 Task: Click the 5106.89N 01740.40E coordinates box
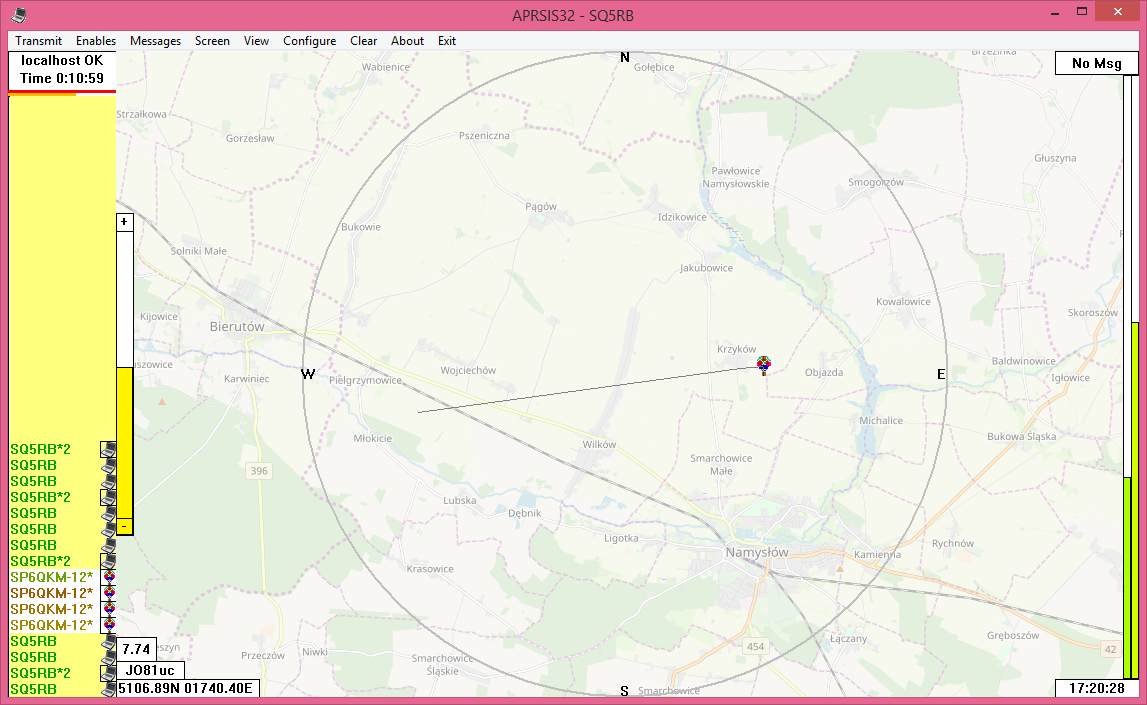tap(188, 688)
